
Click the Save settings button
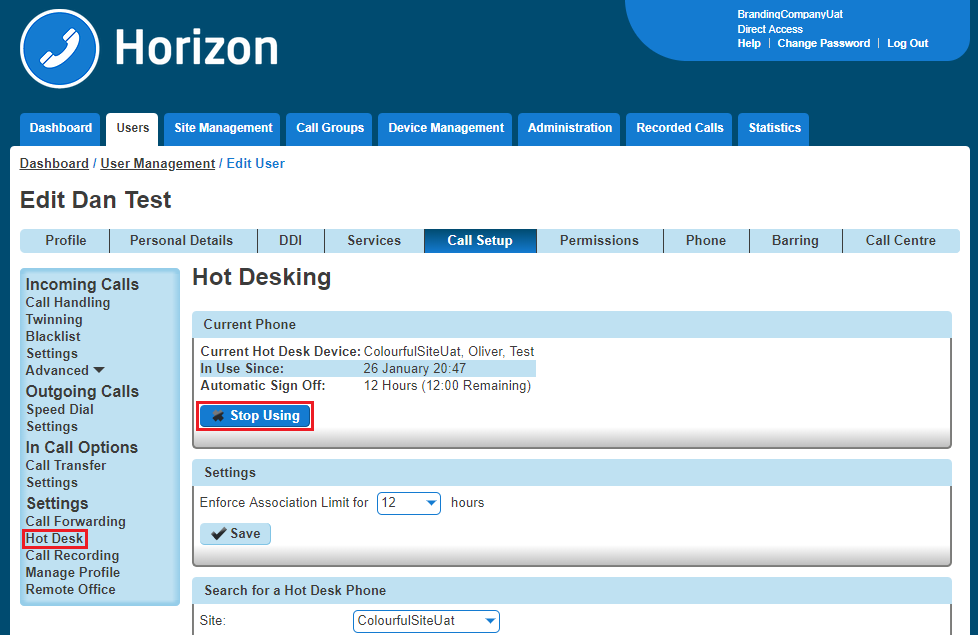235,534
